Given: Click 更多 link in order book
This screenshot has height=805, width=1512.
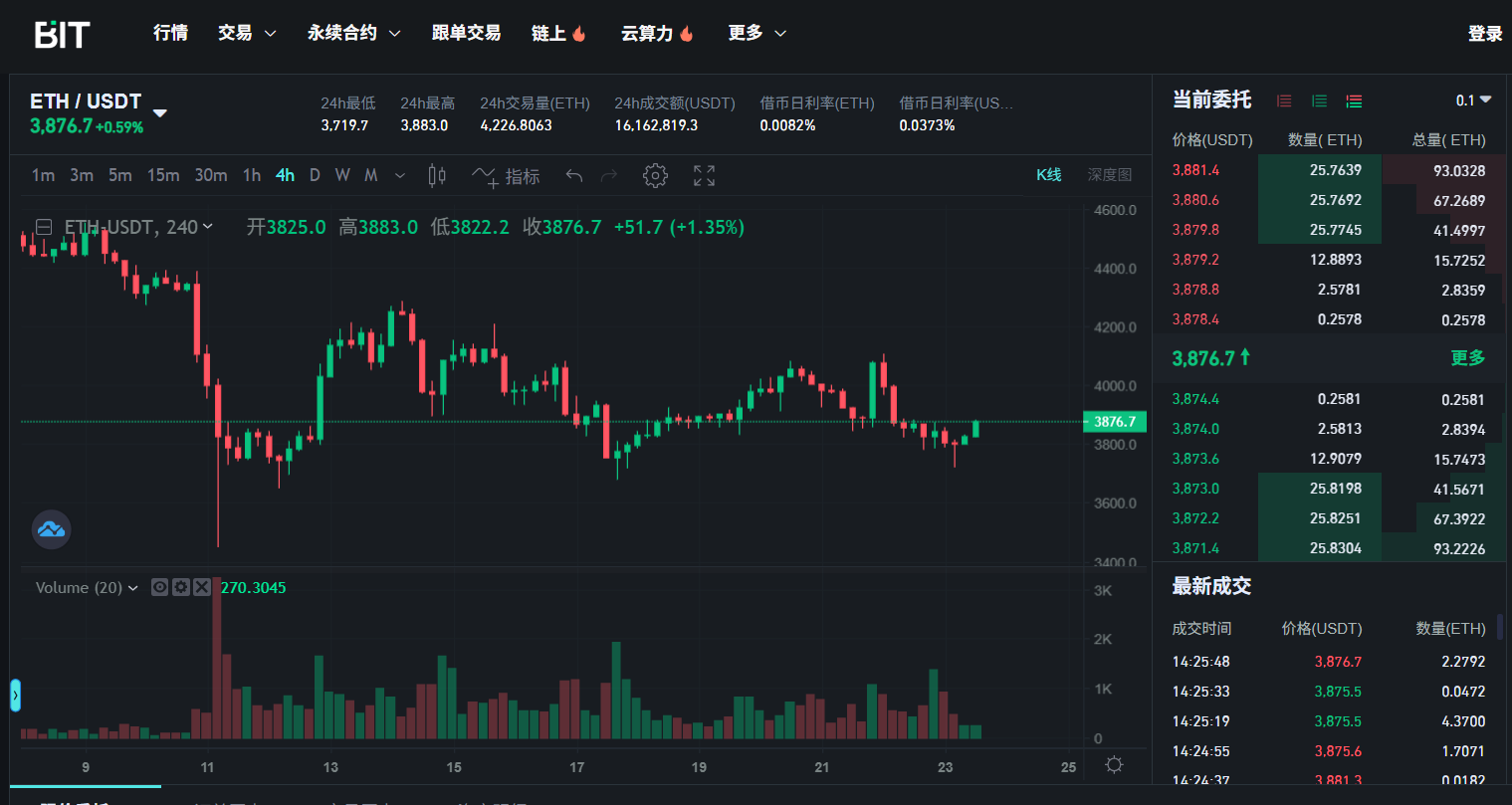Looking at the screenshot, I should point(1467,358).
